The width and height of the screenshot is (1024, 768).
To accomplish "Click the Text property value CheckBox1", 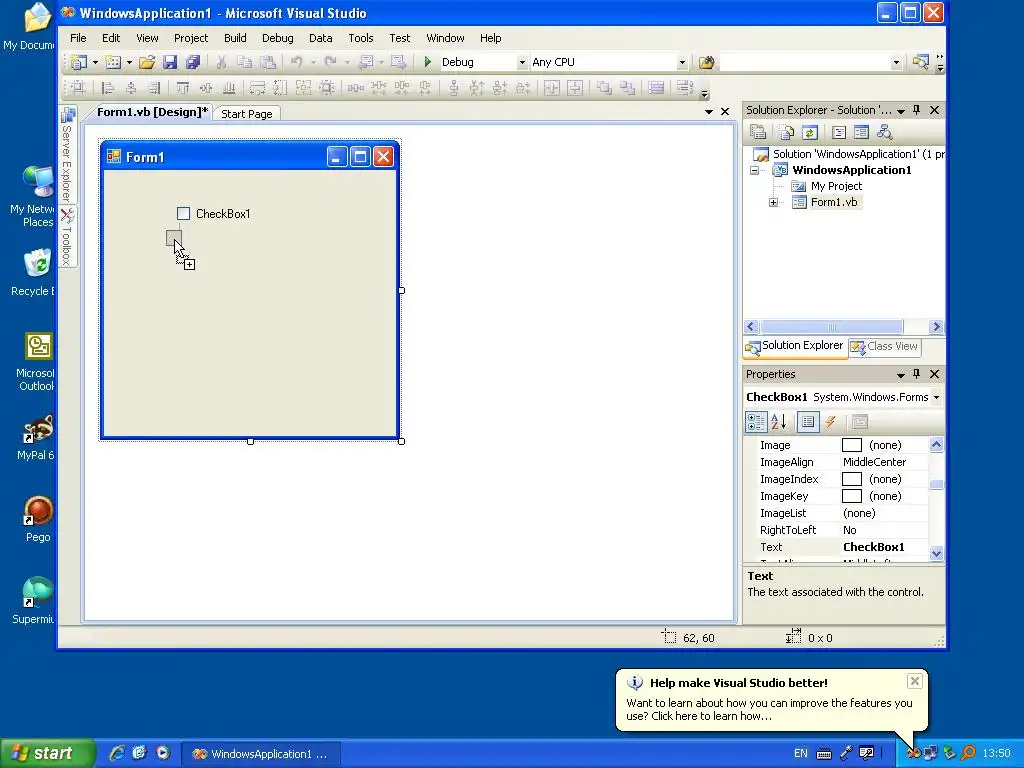I will pyautogui.click(x=873, y=547).
